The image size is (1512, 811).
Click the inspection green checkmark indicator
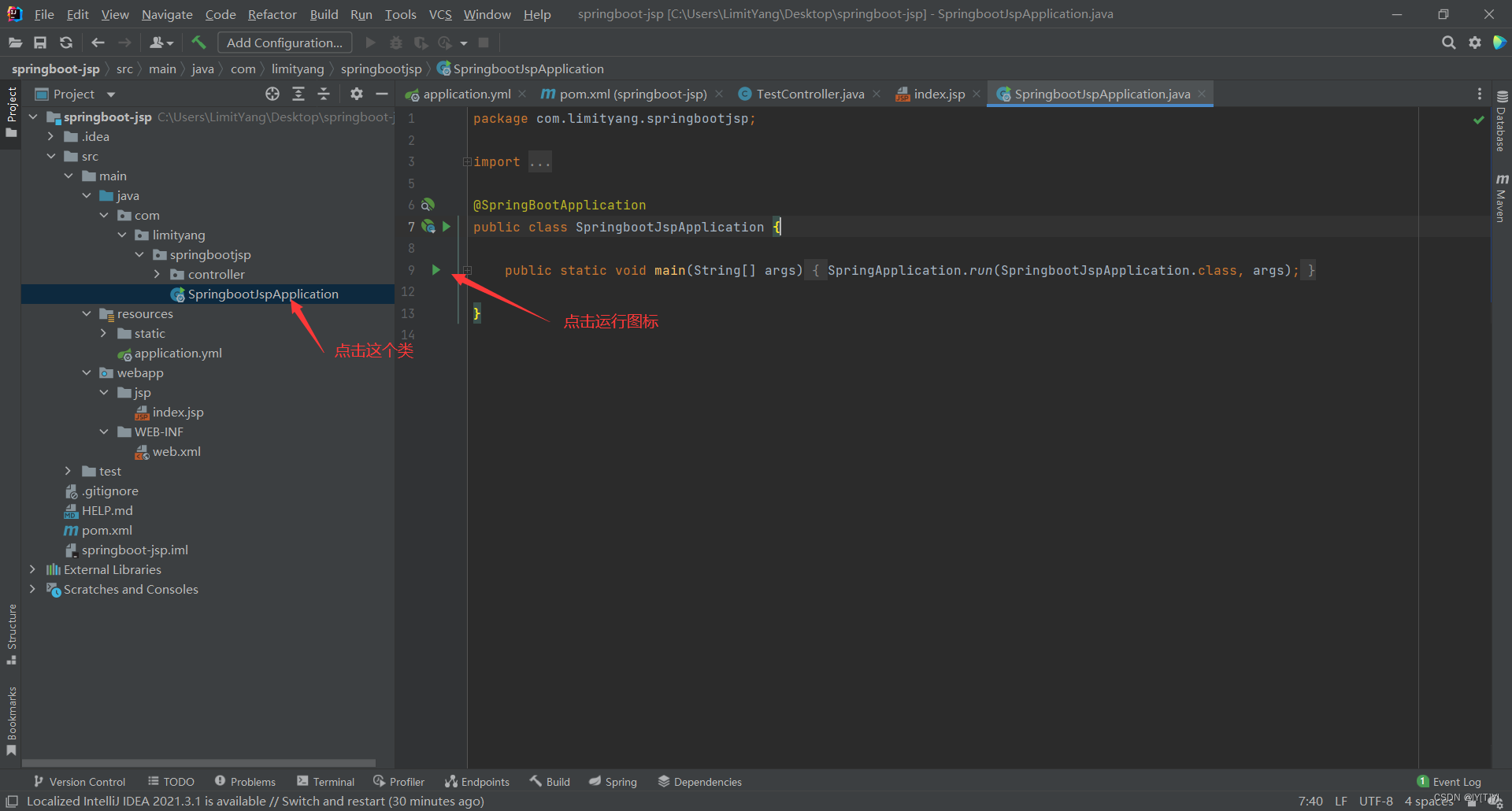coord(1478,120)
